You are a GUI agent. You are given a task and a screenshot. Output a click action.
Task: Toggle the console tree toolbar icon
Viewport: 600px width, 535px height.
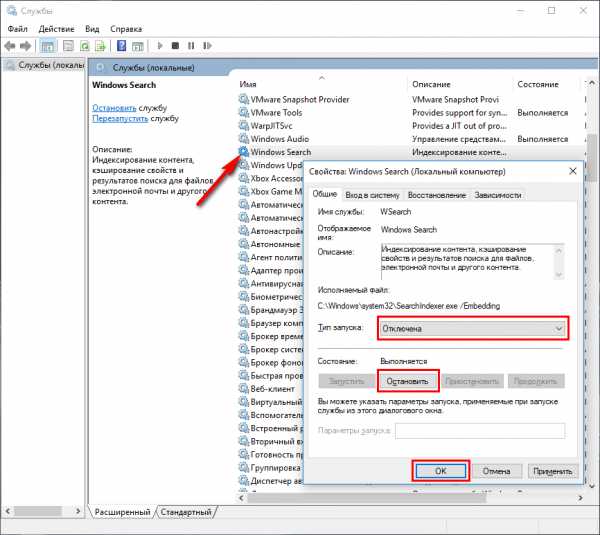(47, 46)
